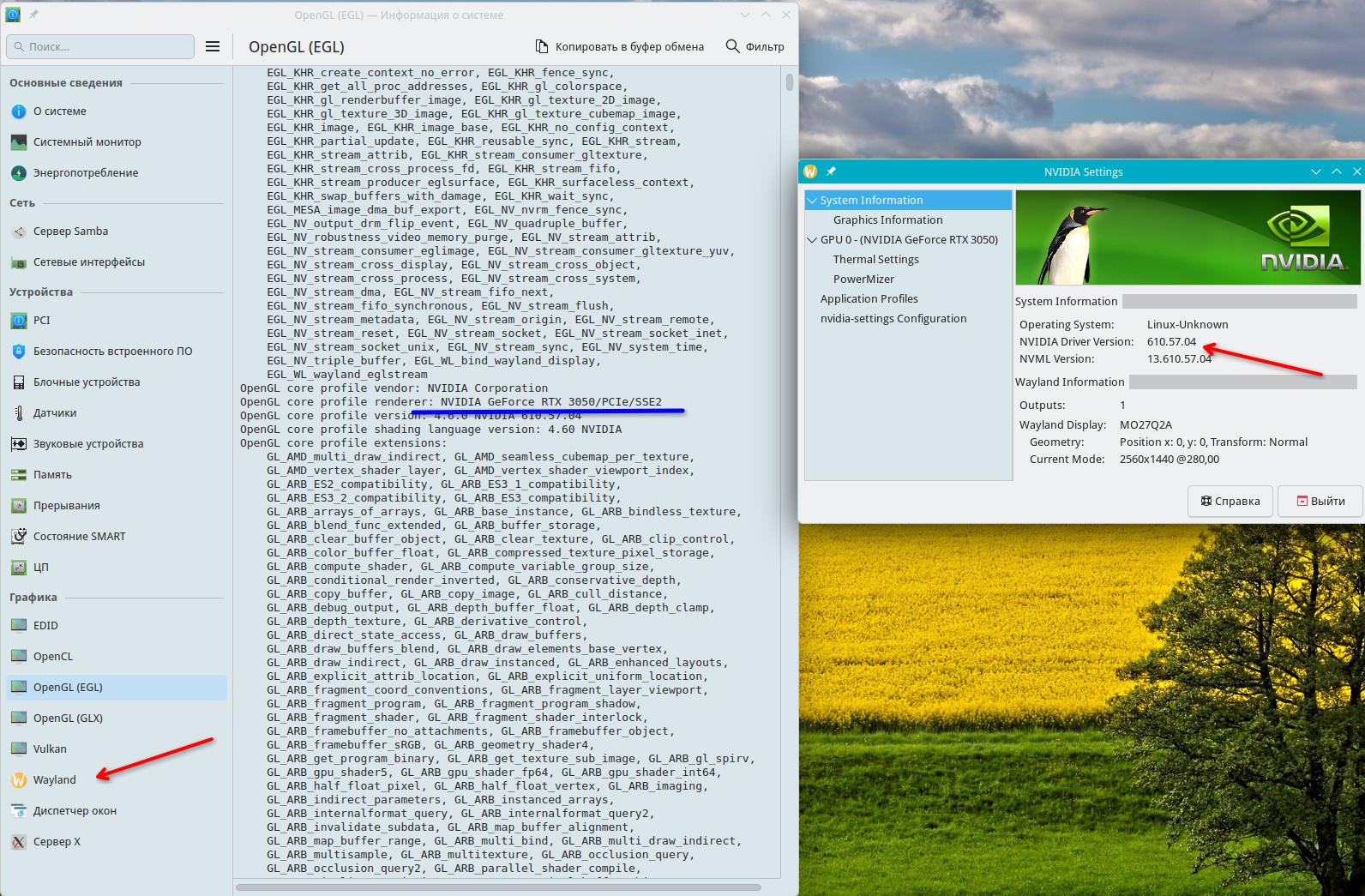Screen dimensions: 1365x896
Task: Click the Звуковые устройства icon
Action: 19,444
